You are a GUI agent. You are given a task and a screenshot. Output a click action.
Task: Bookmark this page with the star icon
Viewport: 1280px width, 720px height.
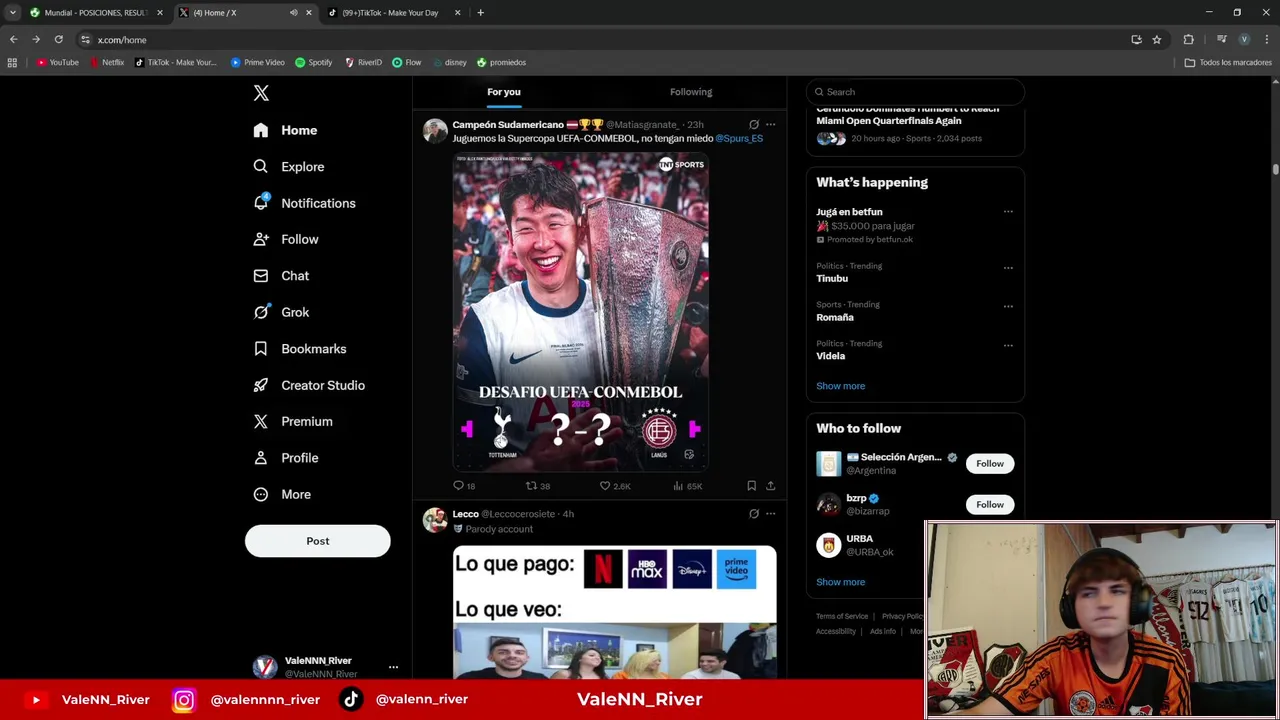coord(1157,40)
